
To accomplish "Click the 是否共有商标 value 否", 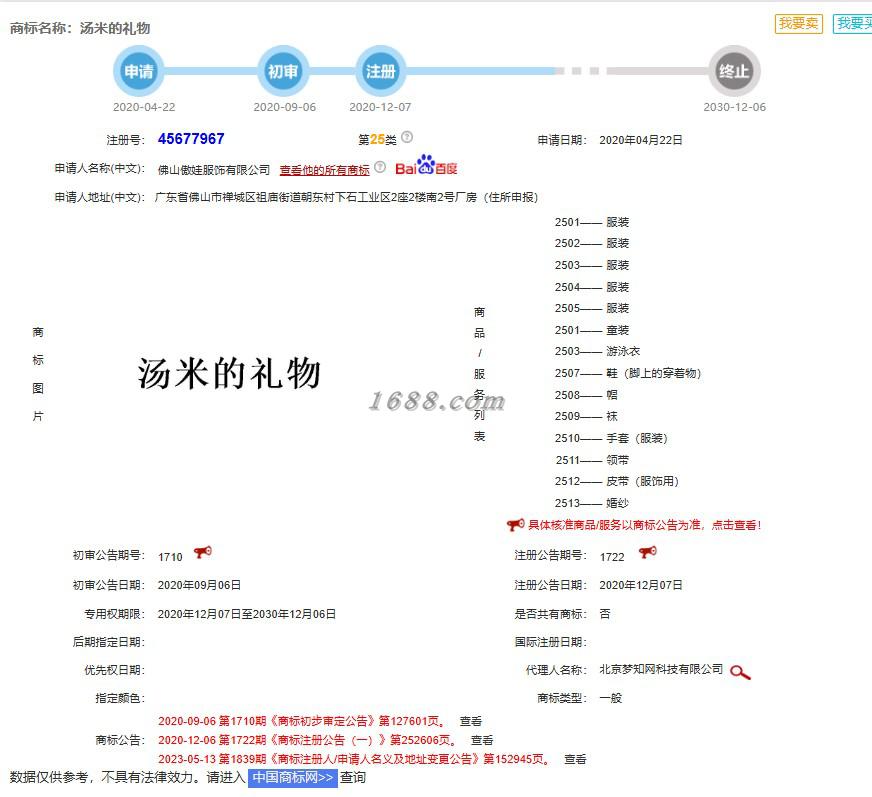I will (605, 614).
